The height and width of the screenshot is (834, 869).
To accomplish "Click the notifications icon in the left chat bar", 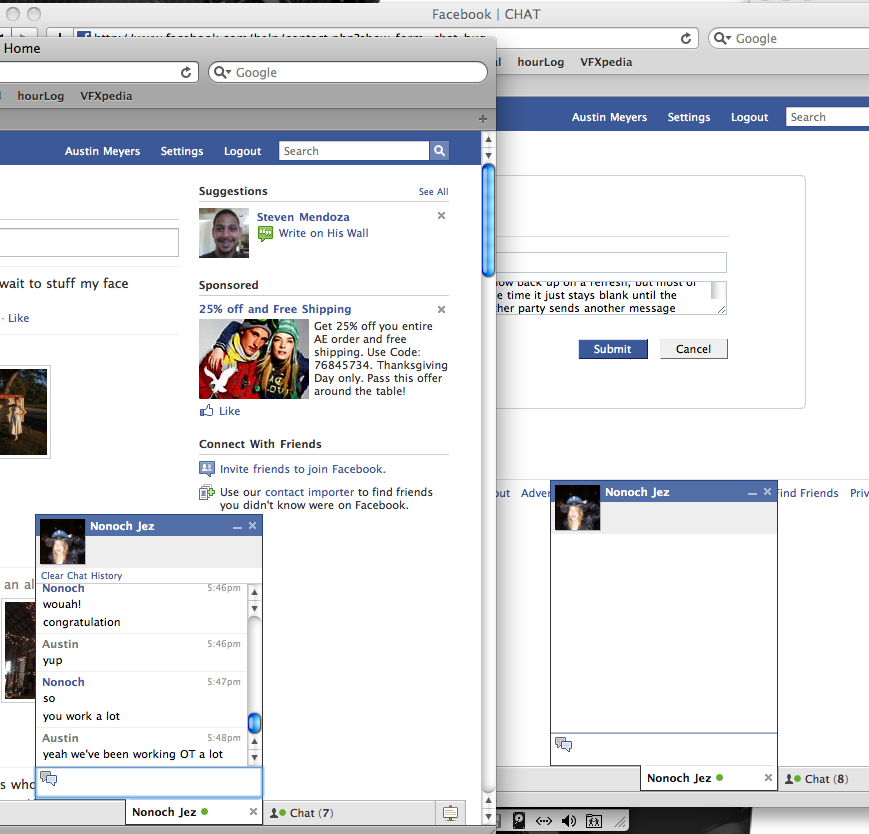I will click(x=450, y=813).
